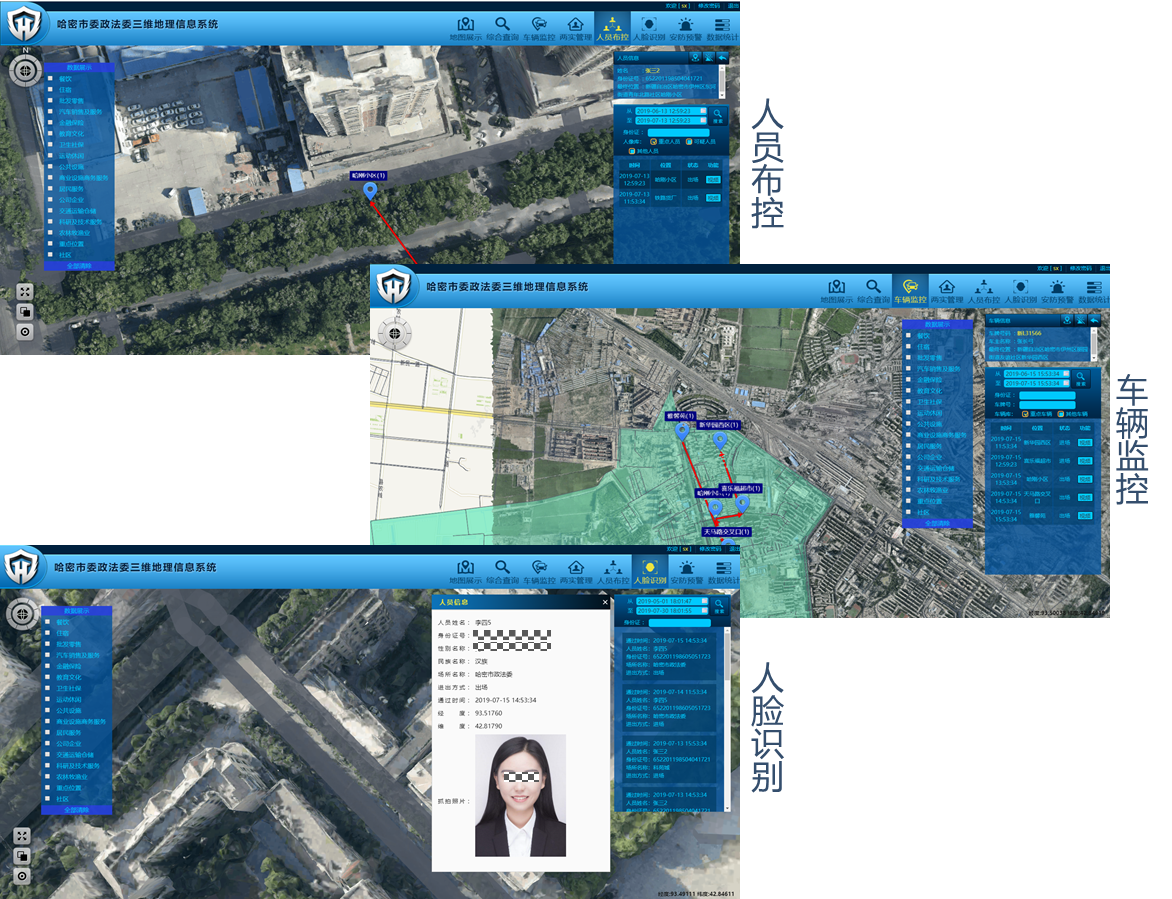Switch to 人员布控 tab in the top-left window
The image size is (1172, 899).
click(611, 25)
